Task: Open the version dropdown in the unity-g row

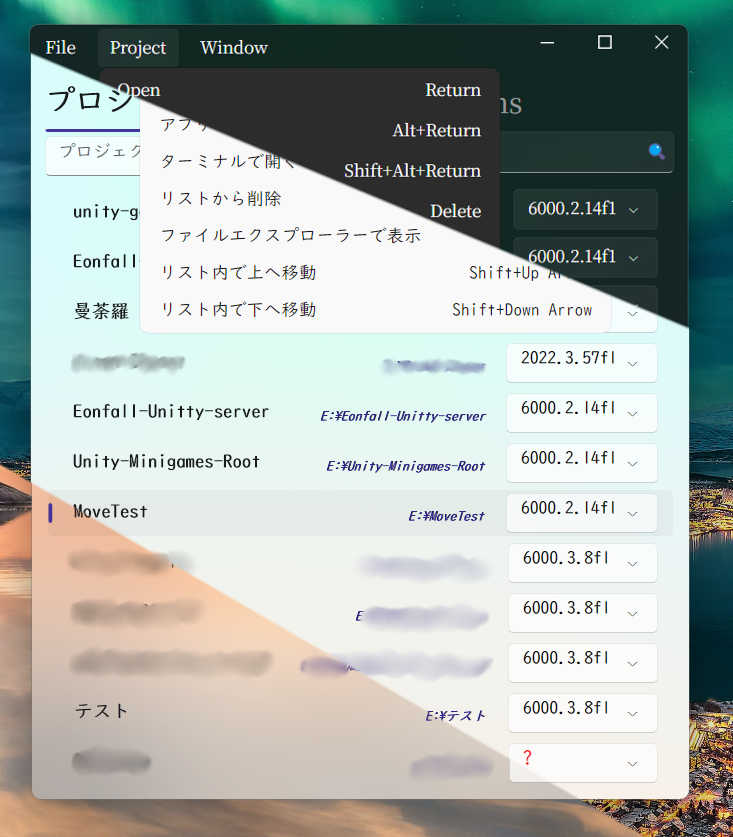Action: (x=585, y=209)
